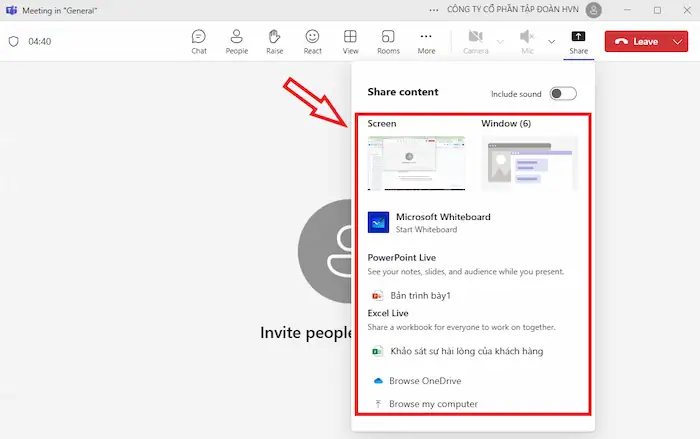Raise your hand in meeting
This screenshot has height=439, width=700.
[275, 41]
